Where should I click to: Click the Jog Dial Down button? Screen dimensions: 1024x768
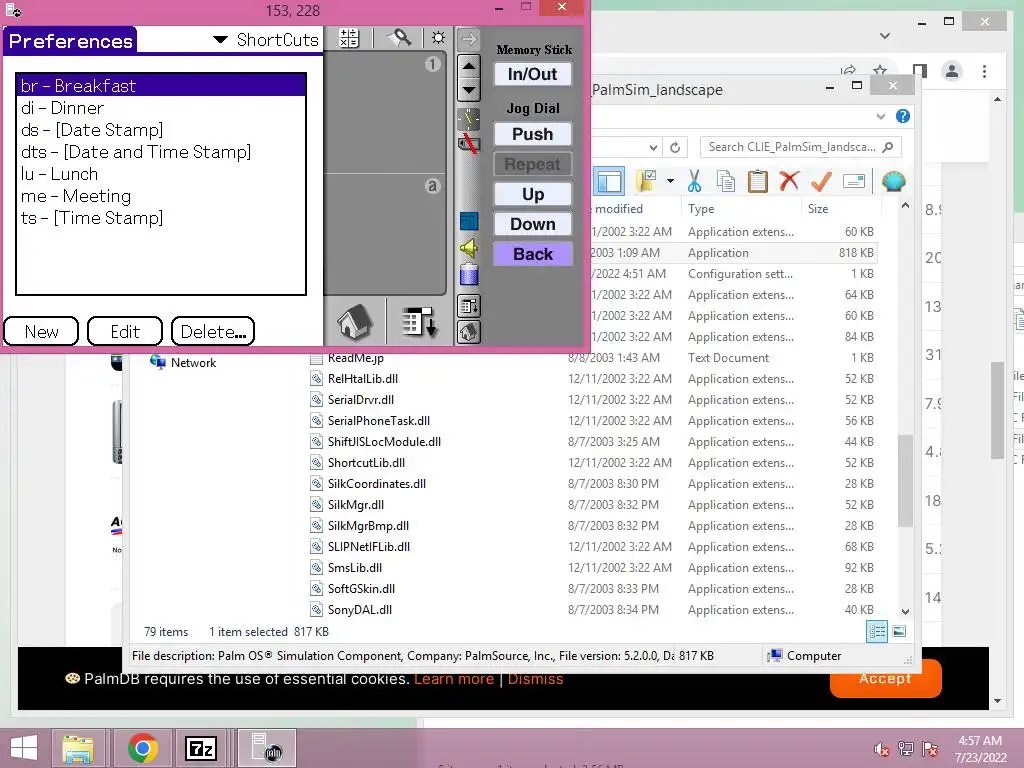pos(533,224)
